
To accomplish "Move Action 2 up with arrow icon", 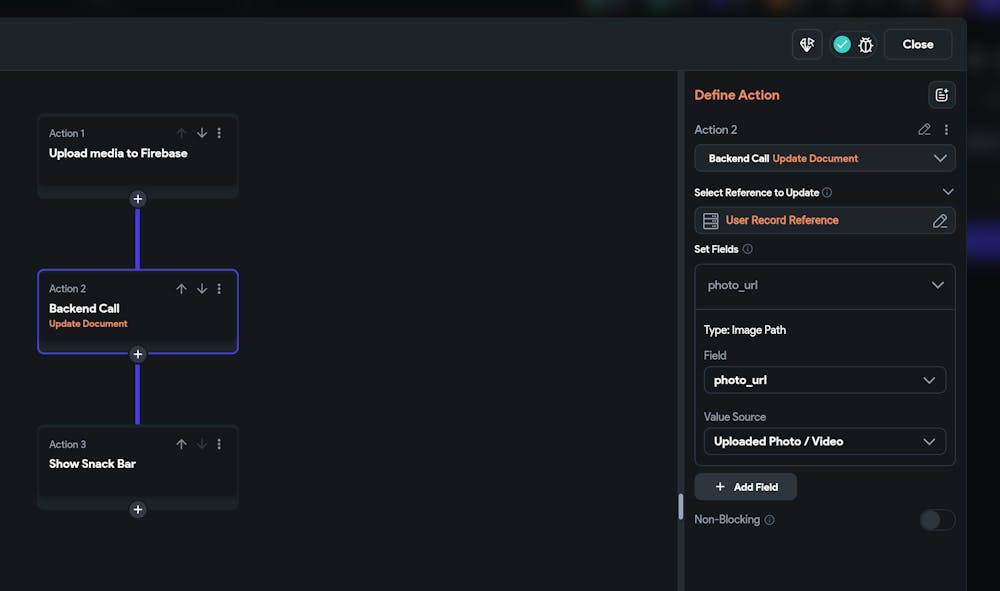I will pos(181,289).
